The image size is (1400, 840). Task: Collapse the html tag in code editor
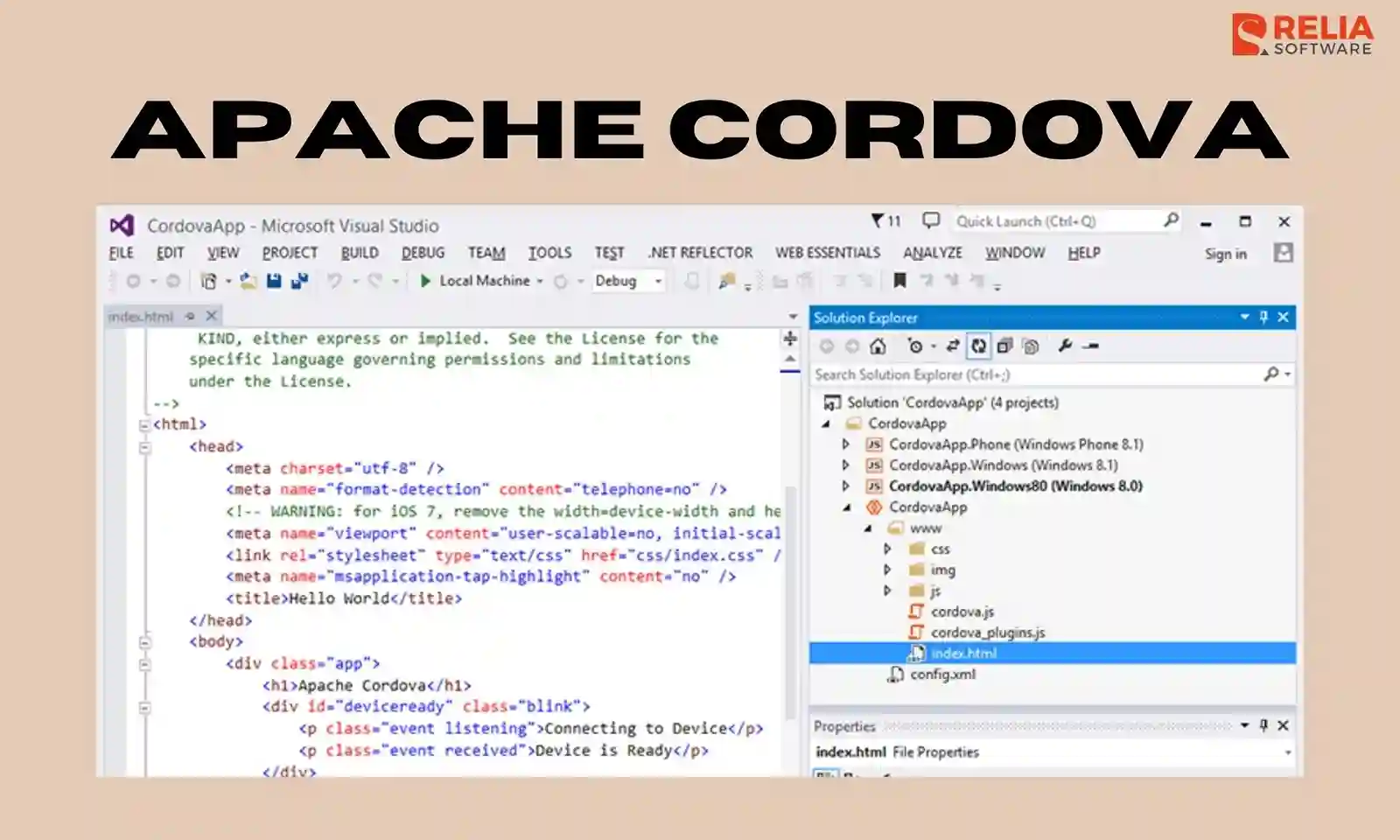[144, 425]
